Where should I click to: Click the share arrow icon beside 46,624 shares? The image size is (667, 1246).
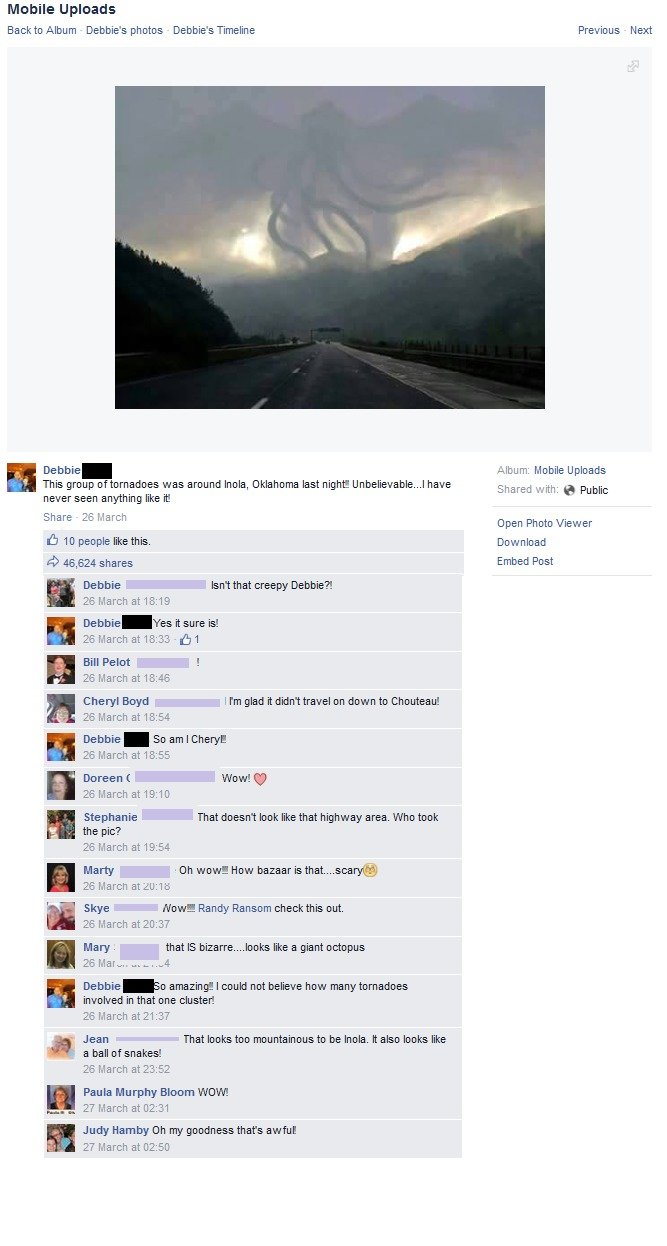pos(53,563)
